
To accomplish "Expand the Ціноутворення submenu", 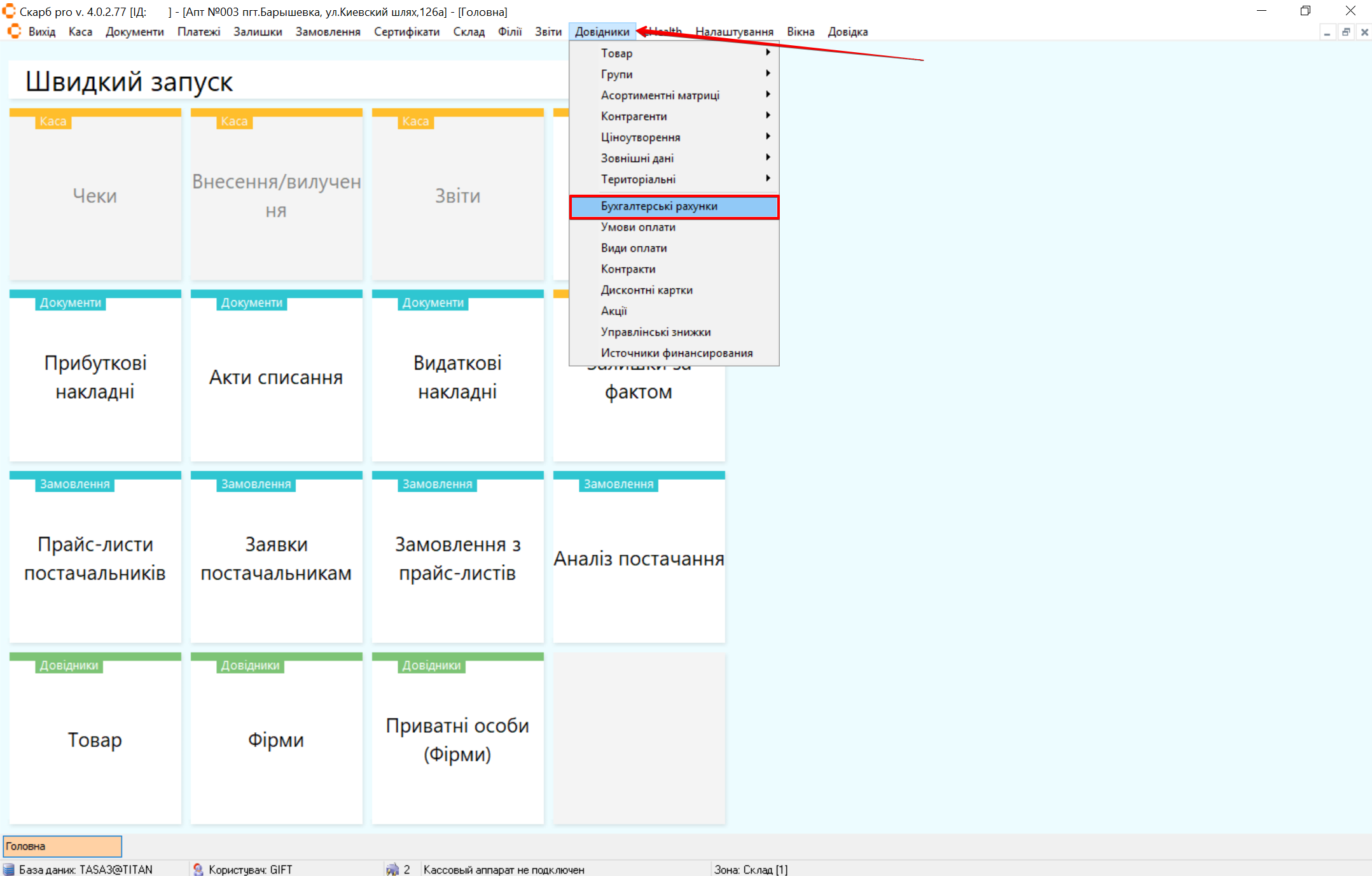I will pos(674,137).
